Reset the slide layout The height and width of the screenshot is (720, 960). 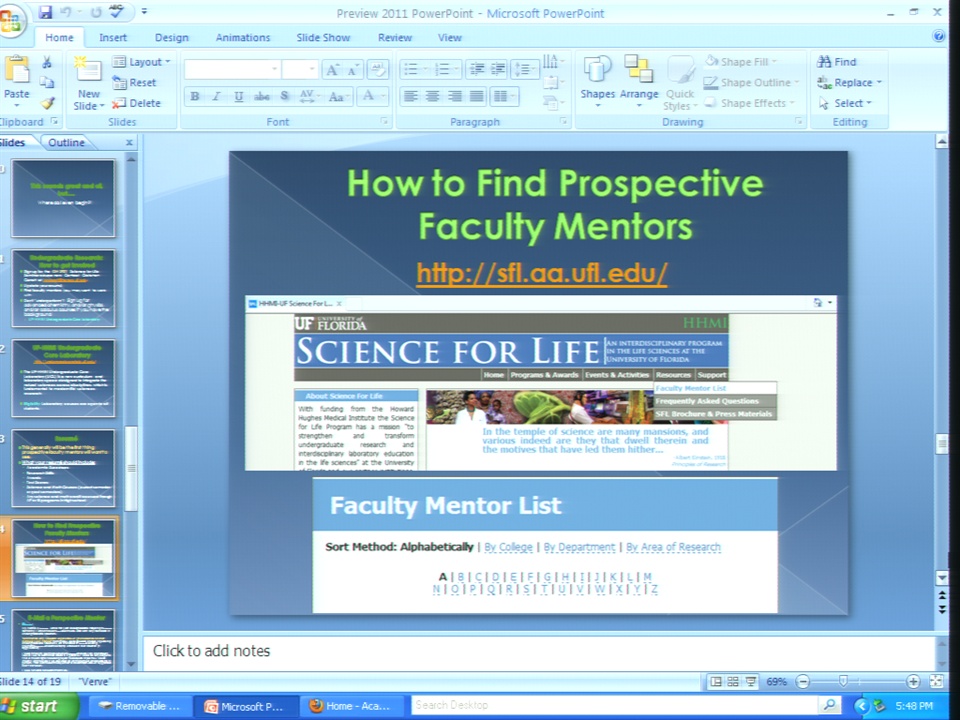134,83
